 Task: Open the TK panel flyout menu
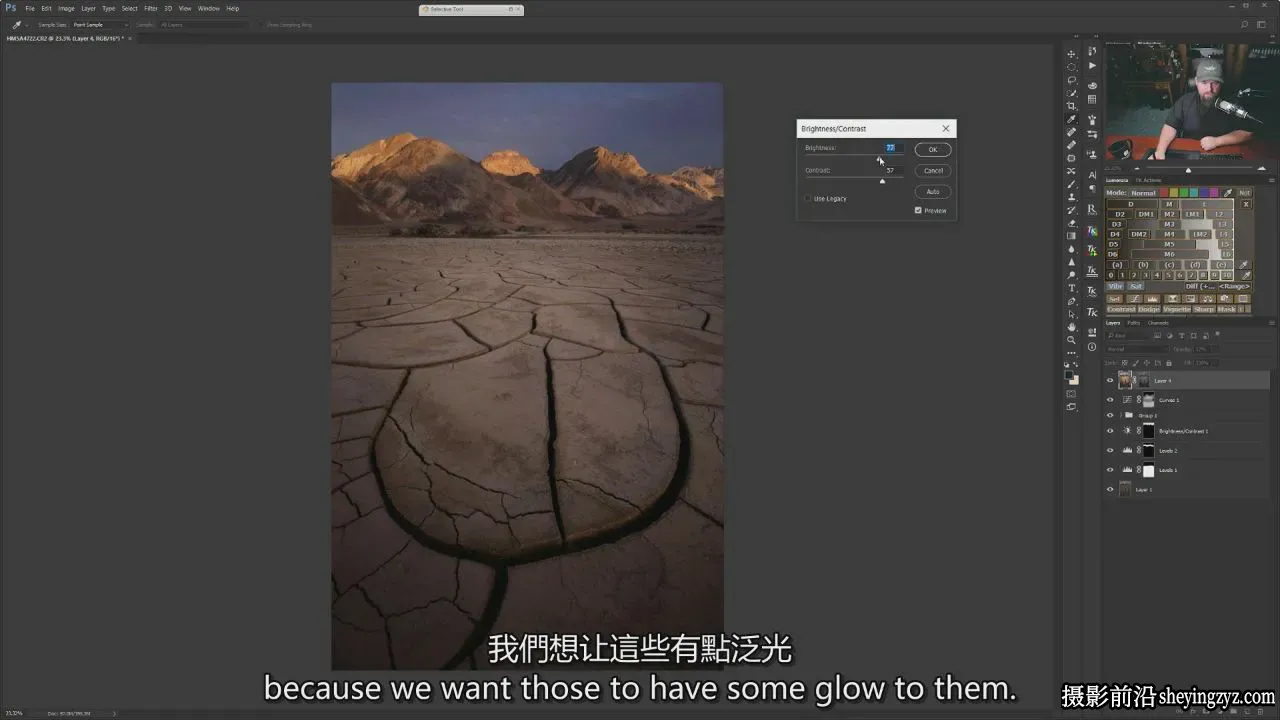pyautogui.click(x=1272, y=180)
